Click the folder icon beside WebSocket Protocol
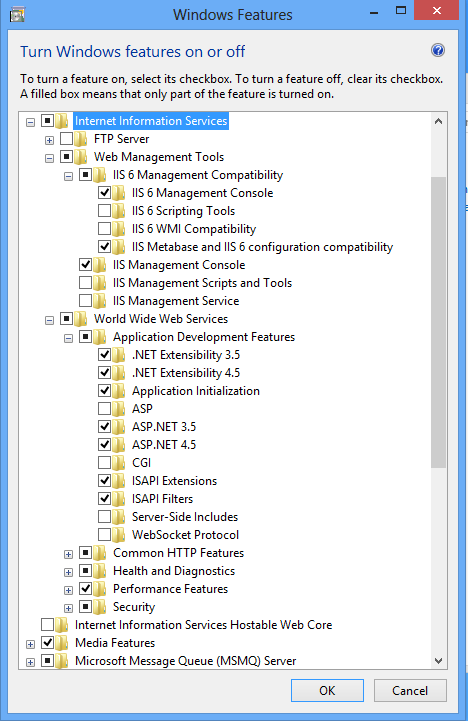 pos(119,534)
